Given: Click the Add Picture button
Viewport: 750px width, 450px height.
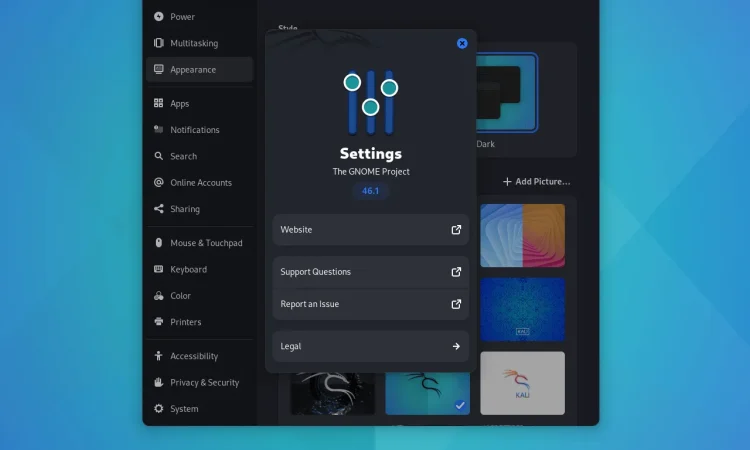Looking at the screenshot, I should [x=536, y=182].
